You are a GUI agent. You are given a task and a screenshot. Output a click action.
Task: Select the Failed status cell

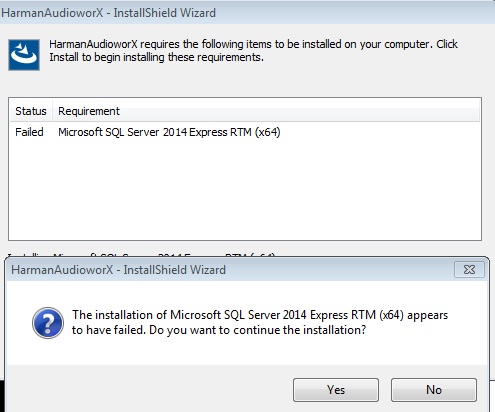29,132
